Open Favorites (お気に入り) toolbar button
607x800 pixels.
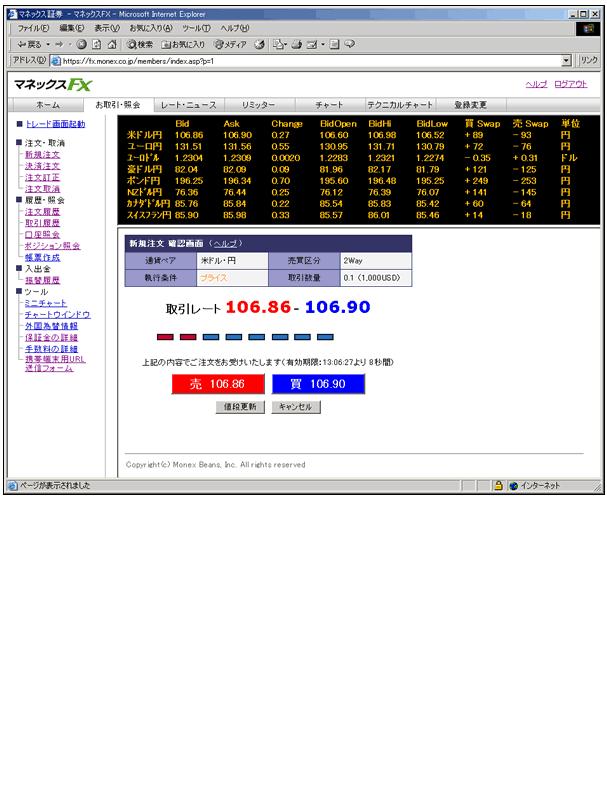point(183,44)
